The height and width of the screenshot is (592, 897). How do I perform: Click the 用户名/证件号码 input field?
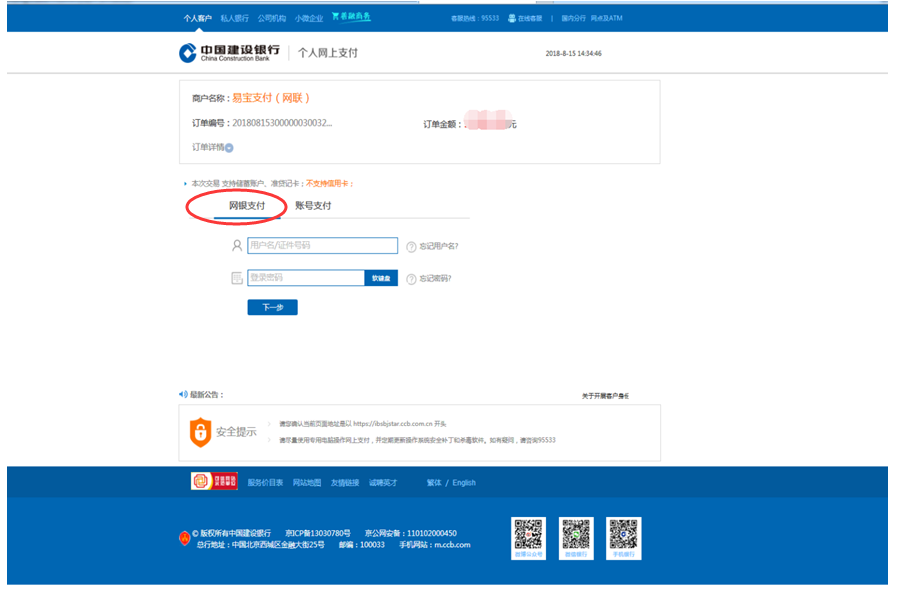pos(321,245)
